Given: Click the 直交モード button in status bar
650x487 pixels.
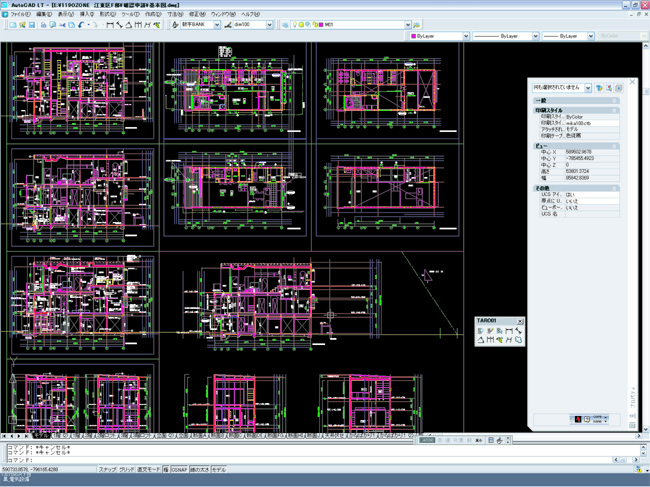Looking at the screenshot, I should [x=148, y=469].
